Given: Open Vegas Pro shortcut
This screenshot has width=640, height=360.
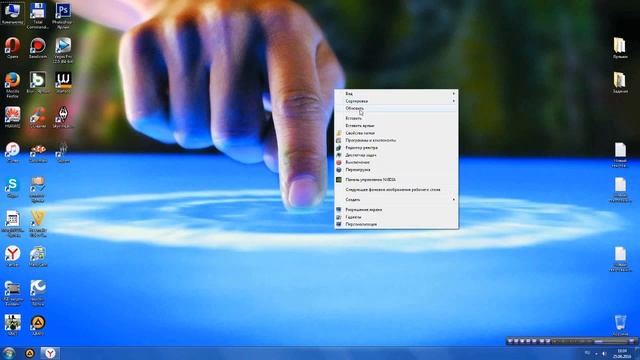Looking at the screenshot, I should pos(63,50).
